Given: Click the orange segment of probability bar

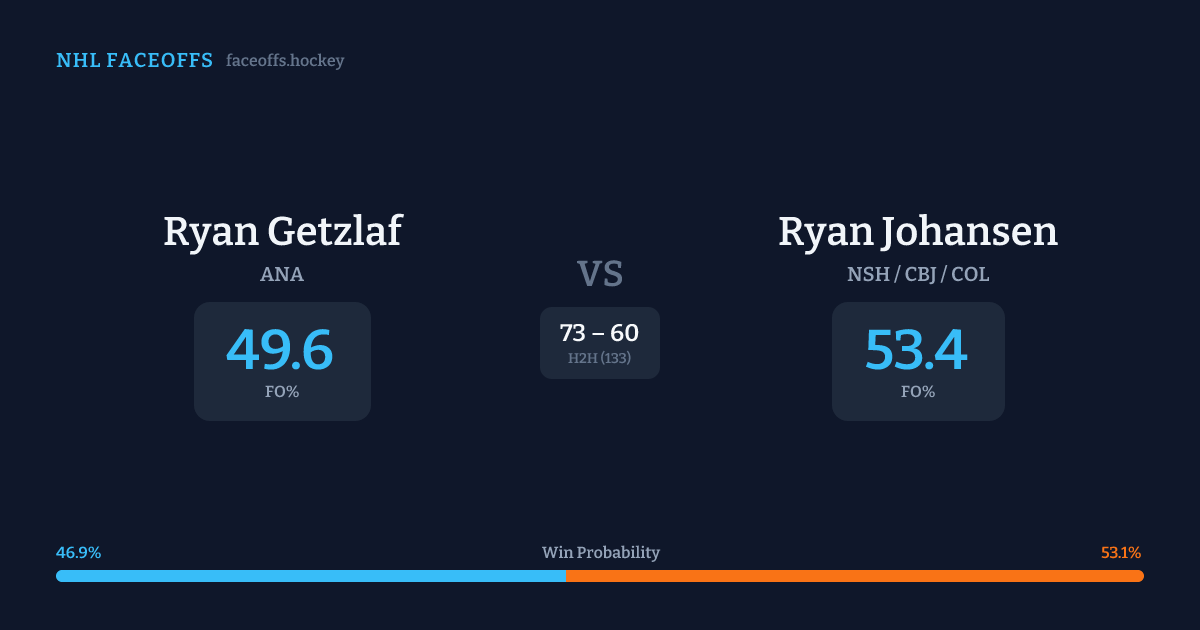Looking at the screenshot, I should point(855,576).
